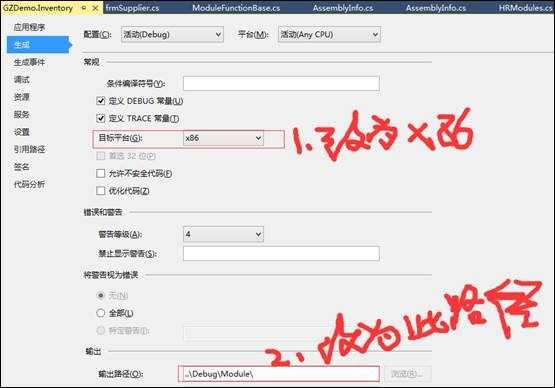555x388 pixels.
Task: Enable 允许不安全代码 checkbox
Action: (101, 173)
